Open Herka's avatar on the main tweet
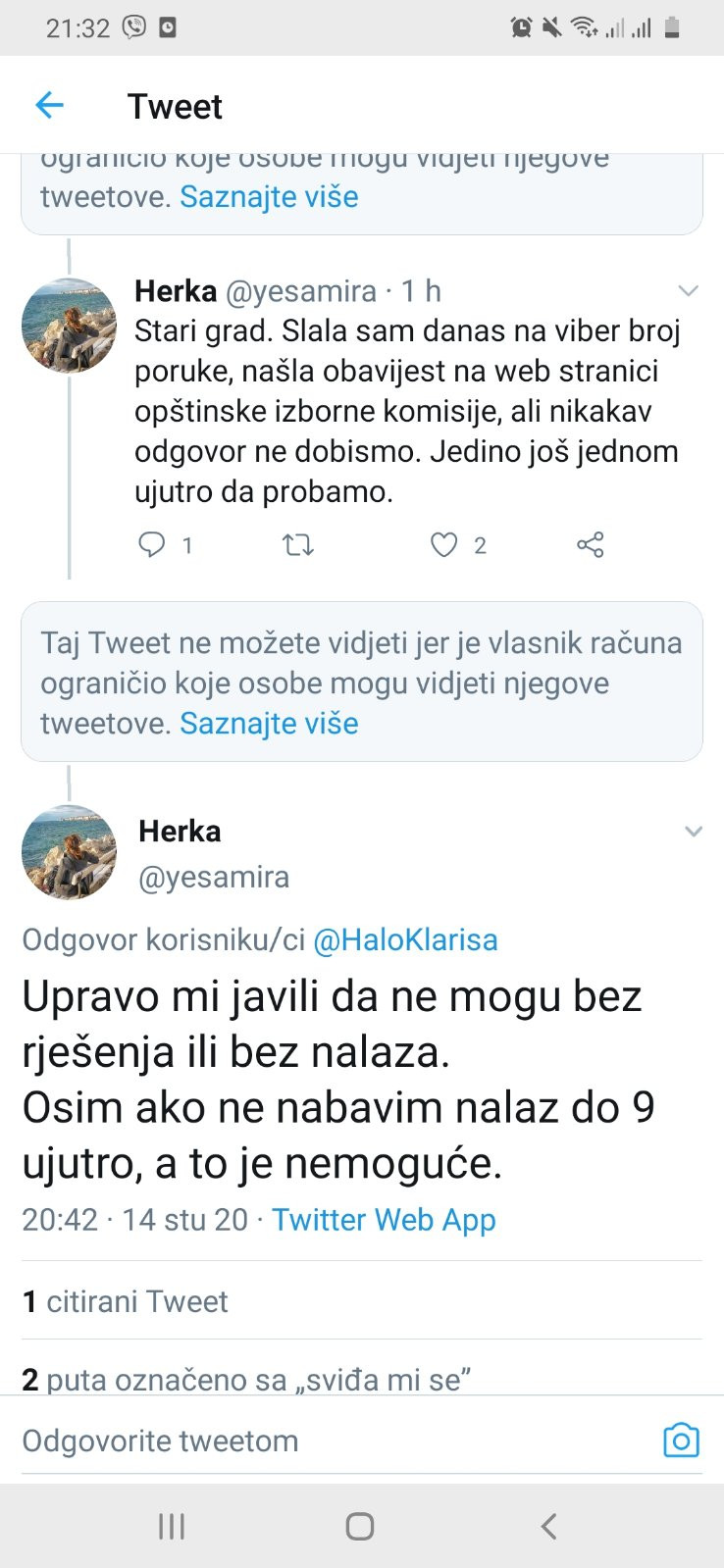 pyautogui.click(x=69, y=852)
